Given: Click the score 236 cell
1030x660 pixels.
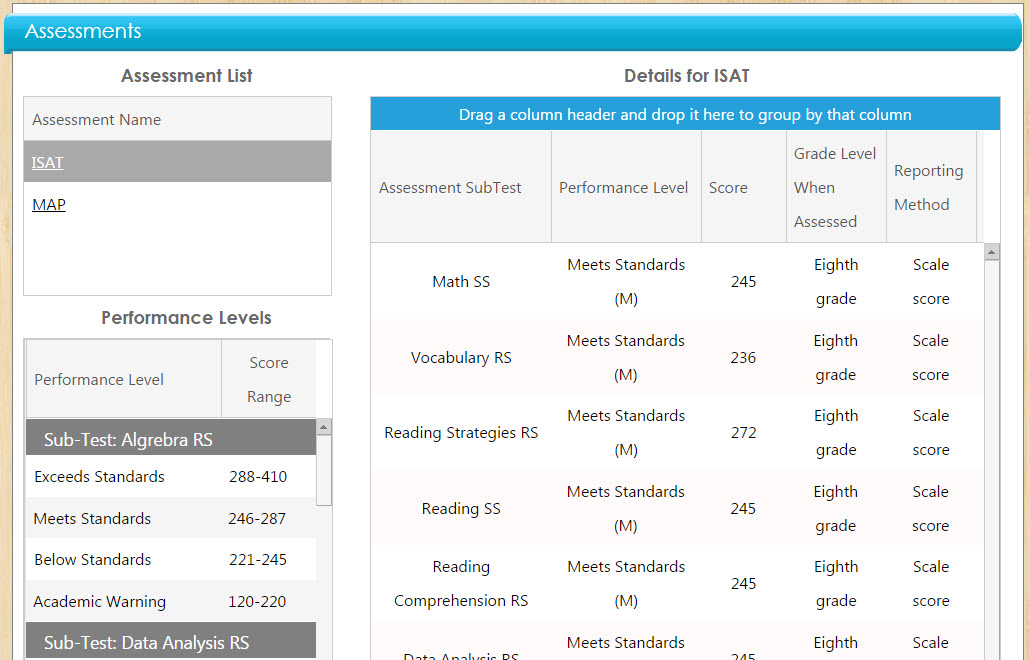Looking at the screenshot, I should click(744, 357).
